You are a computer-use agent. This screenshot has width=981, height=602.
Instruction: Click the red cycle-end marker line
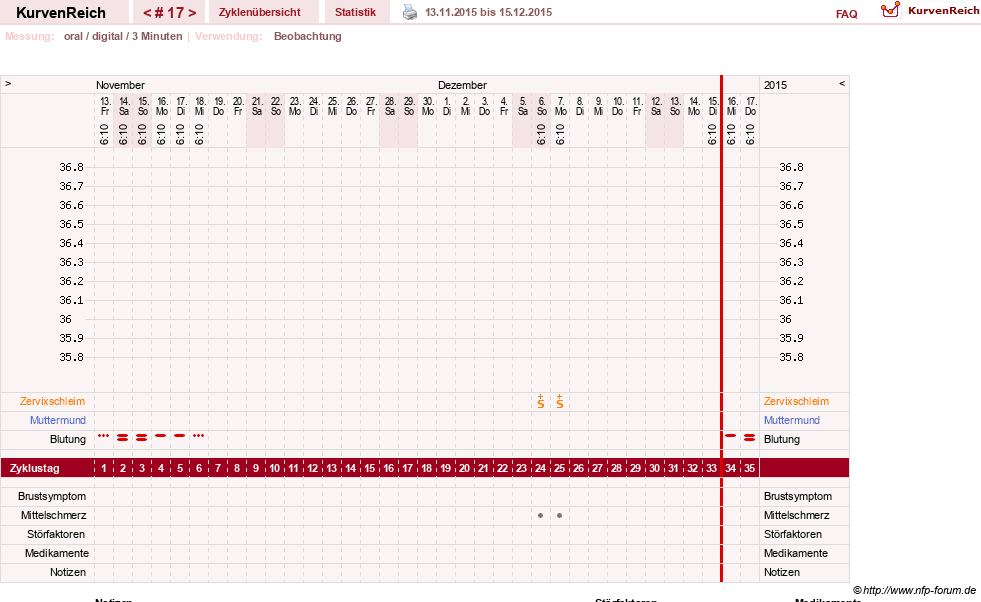click(x=721, y=329)
